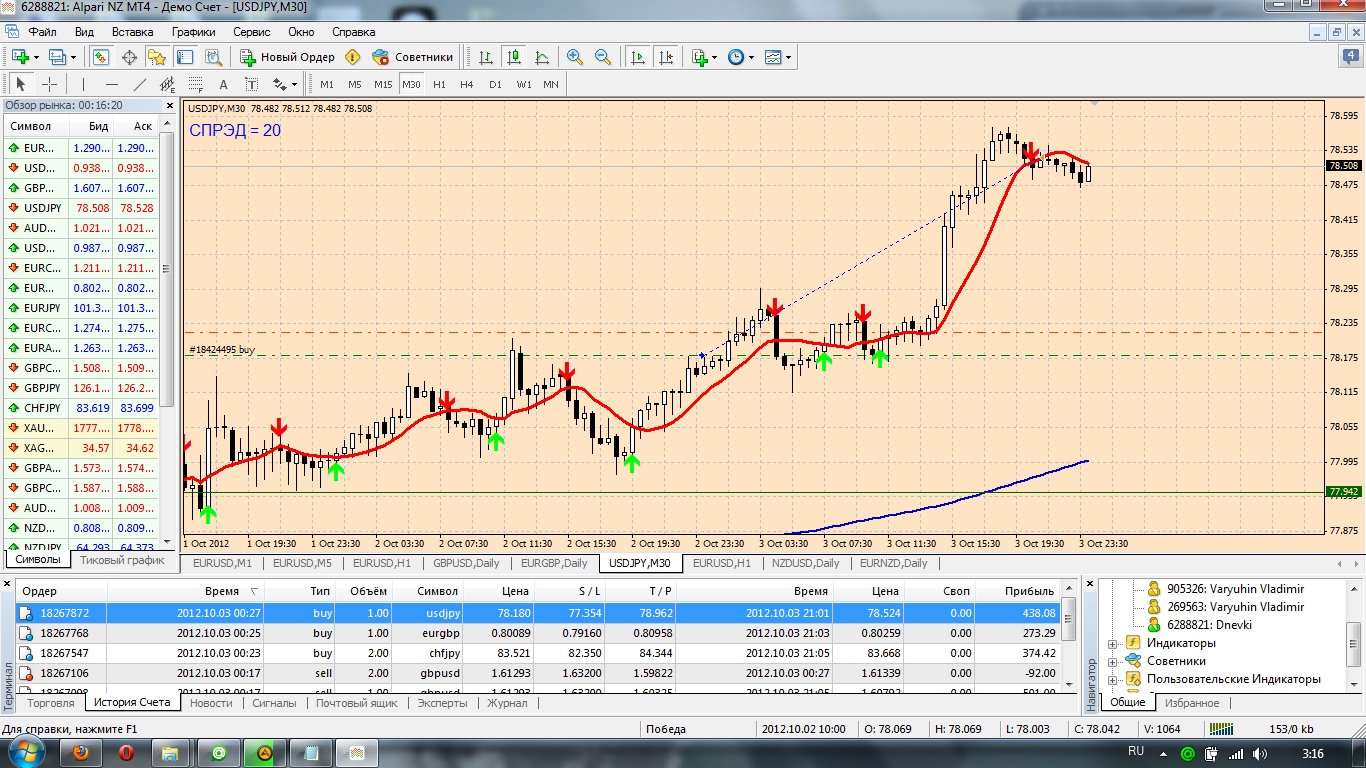This screenshot has width=1366, height=768.
Task: Toggle Советники auto trading button
Action: coord(412,57)
